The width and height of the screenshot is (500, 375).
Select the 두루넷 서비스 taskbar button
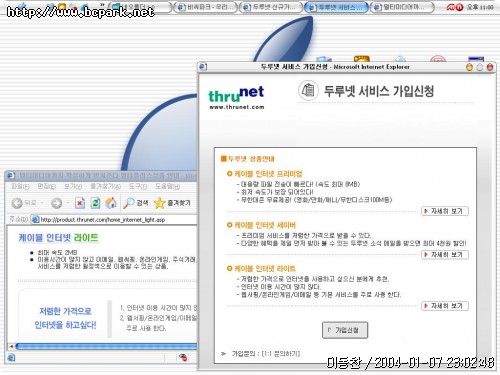pyautogui.click(x=337, y=7)
